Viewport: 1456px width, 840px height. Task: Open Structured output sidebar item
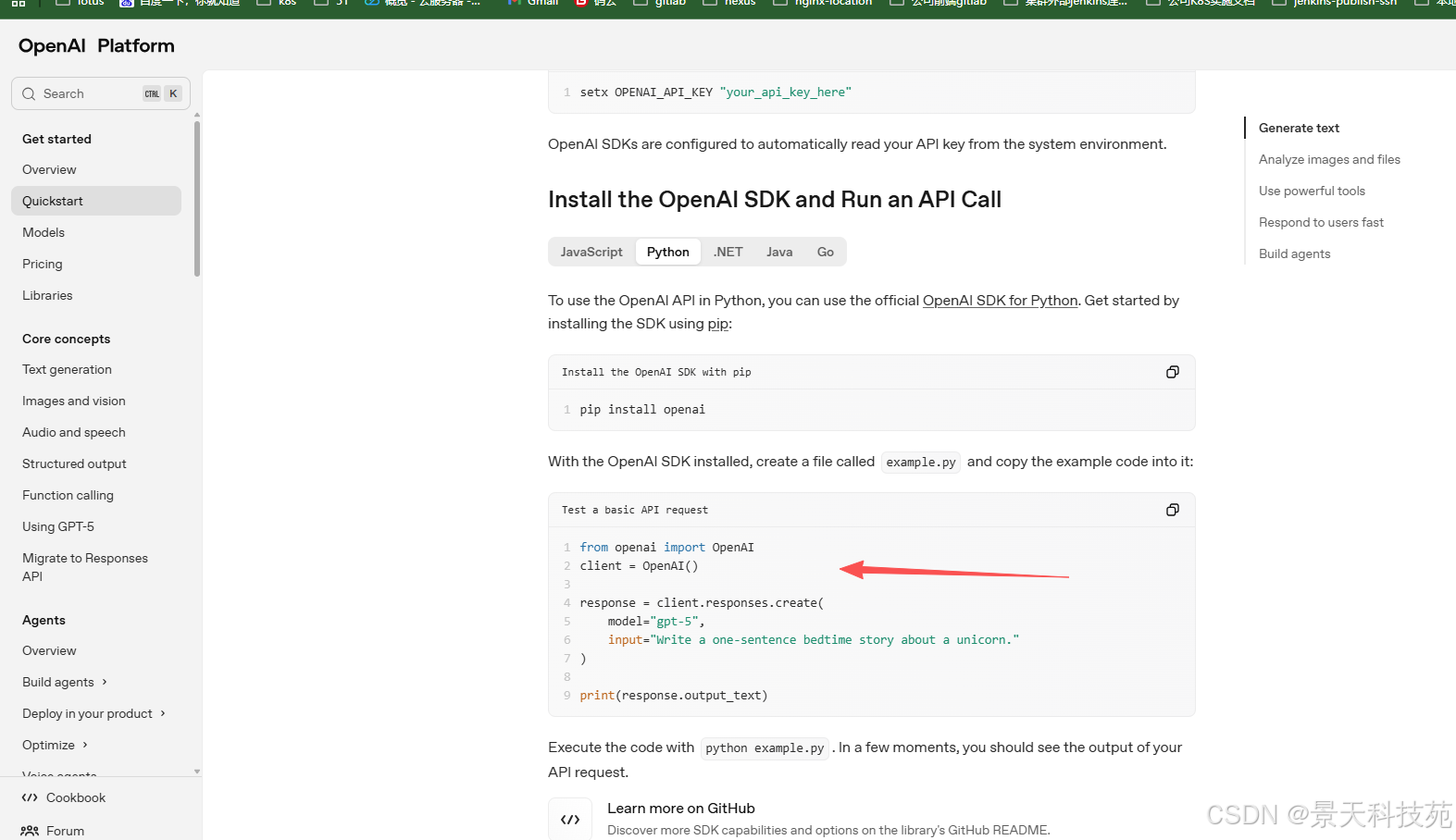click(x=96, y=463)
